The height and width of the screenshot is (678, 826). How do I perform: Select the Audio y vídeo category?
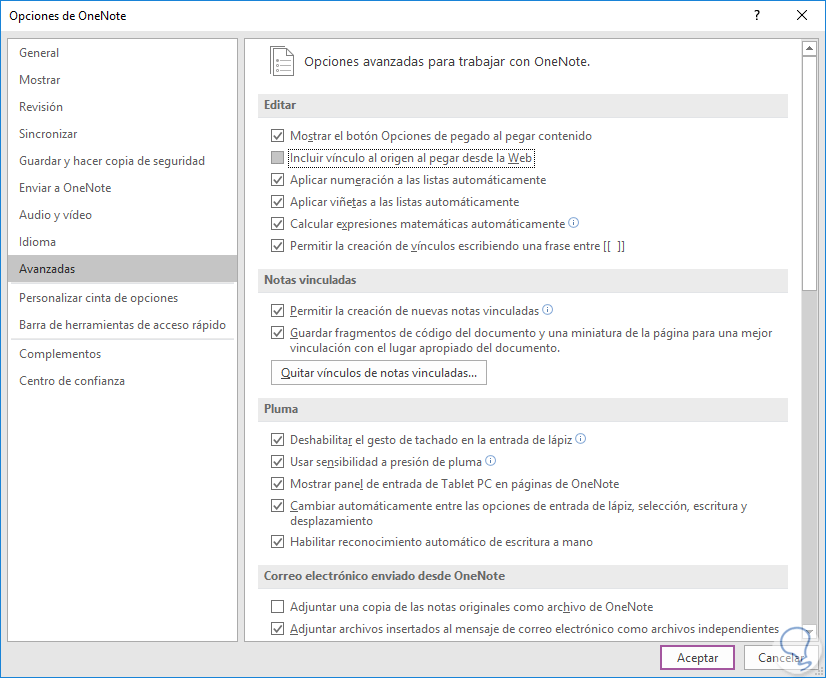(x=122, y=214)
